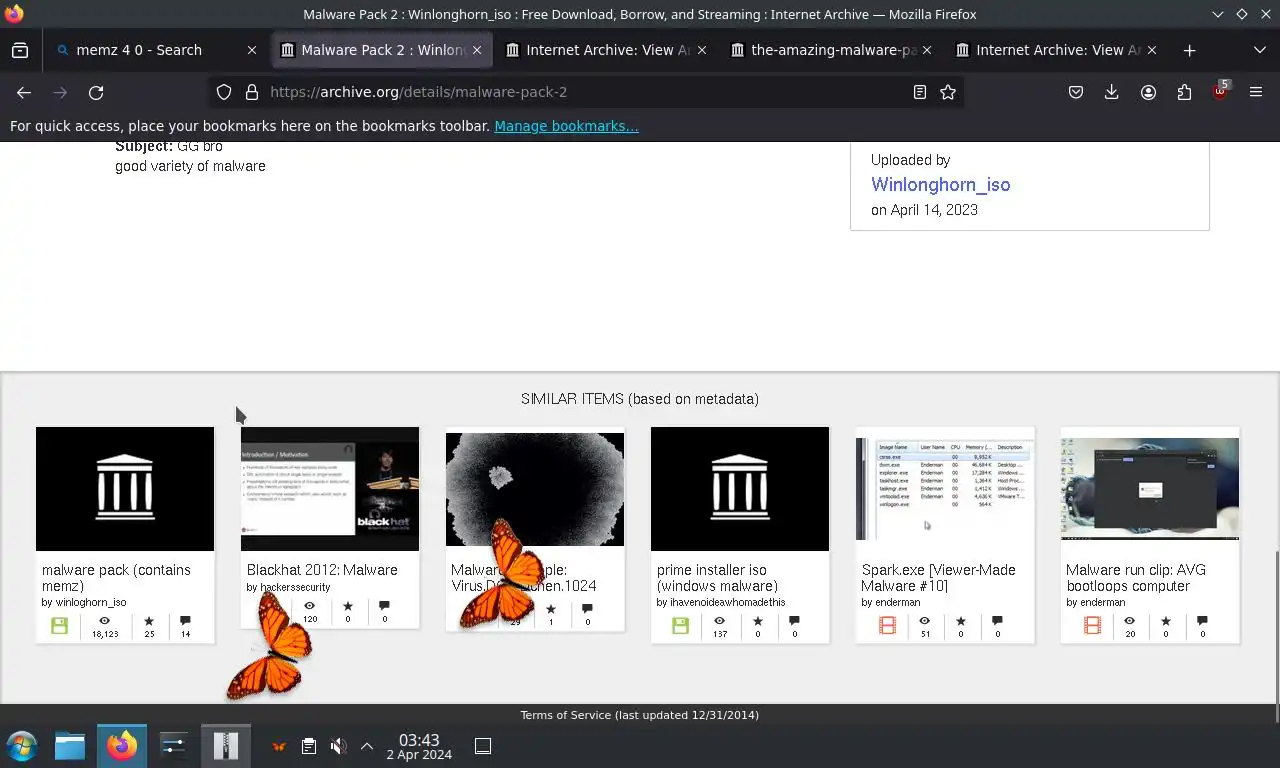Bookmark this page with the star

click(948, 92)
